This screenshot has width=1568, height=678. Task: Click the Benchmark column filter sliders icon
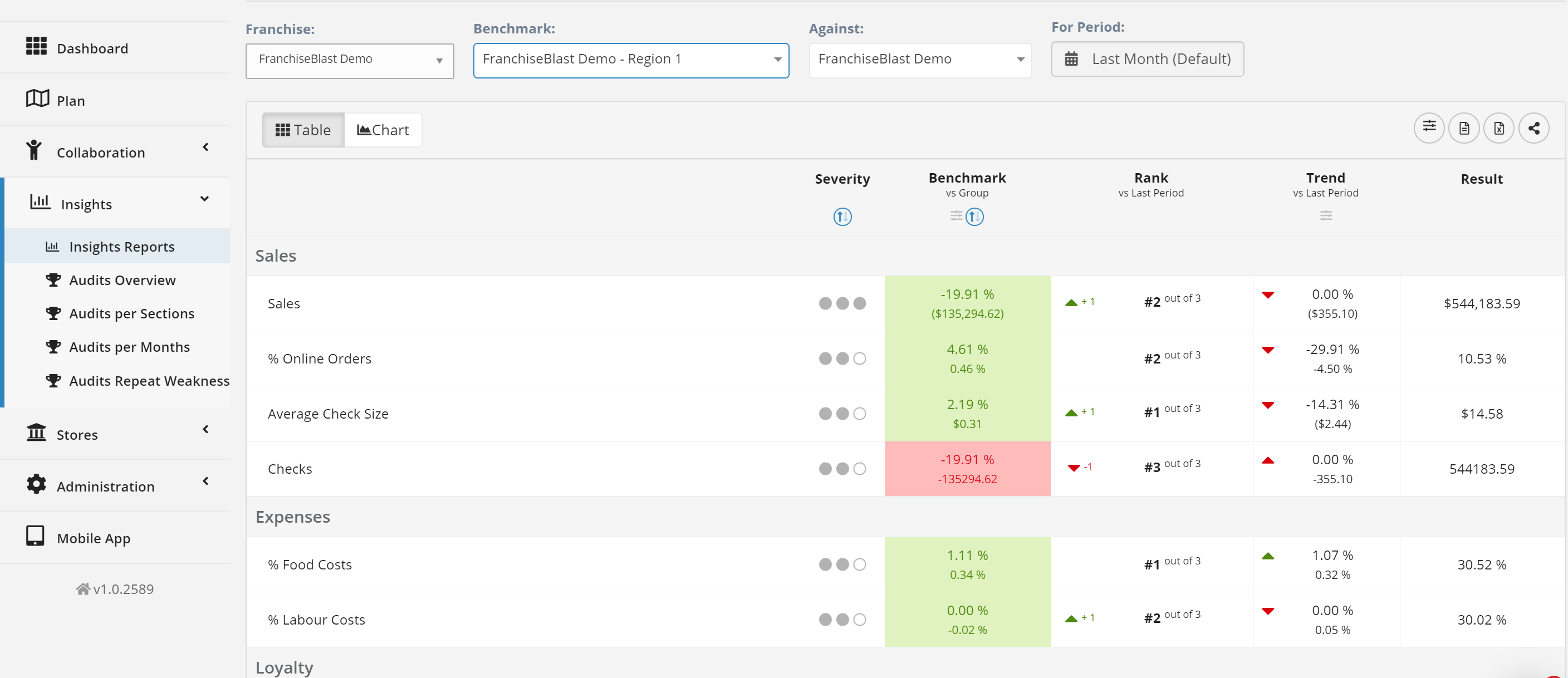pos(955,216)
